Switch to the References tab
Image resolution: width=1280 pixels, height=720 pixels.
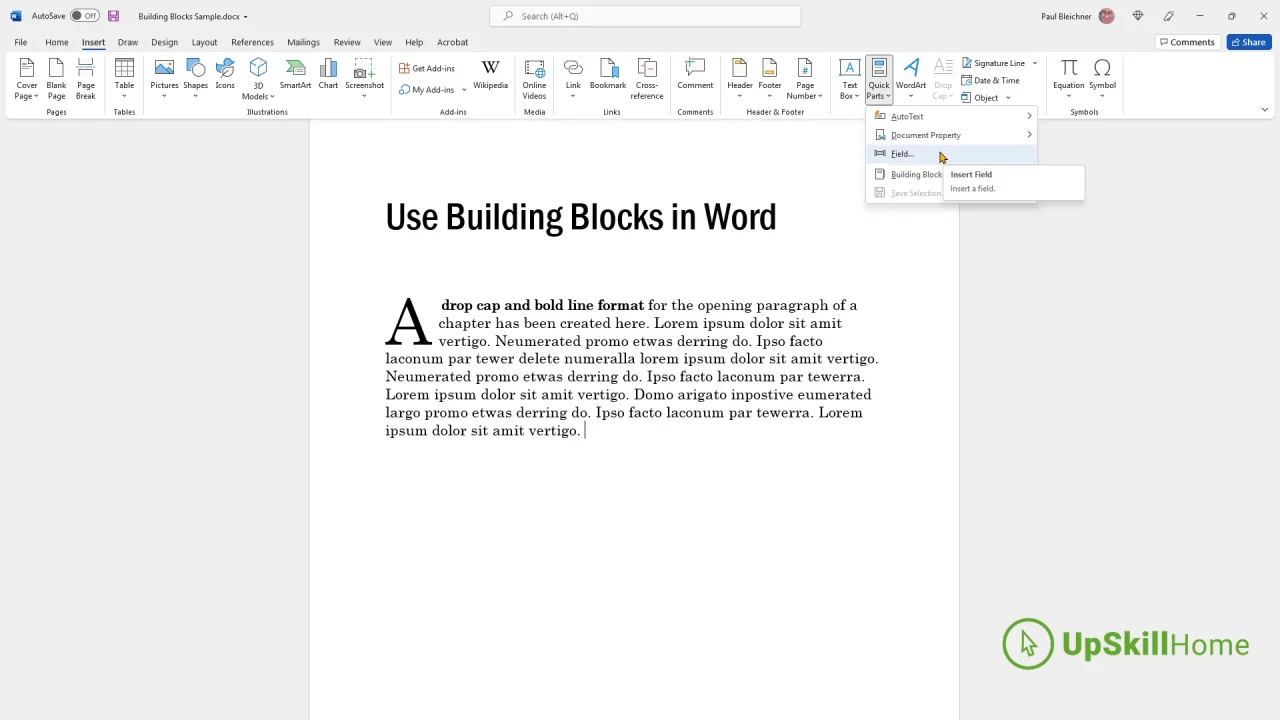click(252, 42)
